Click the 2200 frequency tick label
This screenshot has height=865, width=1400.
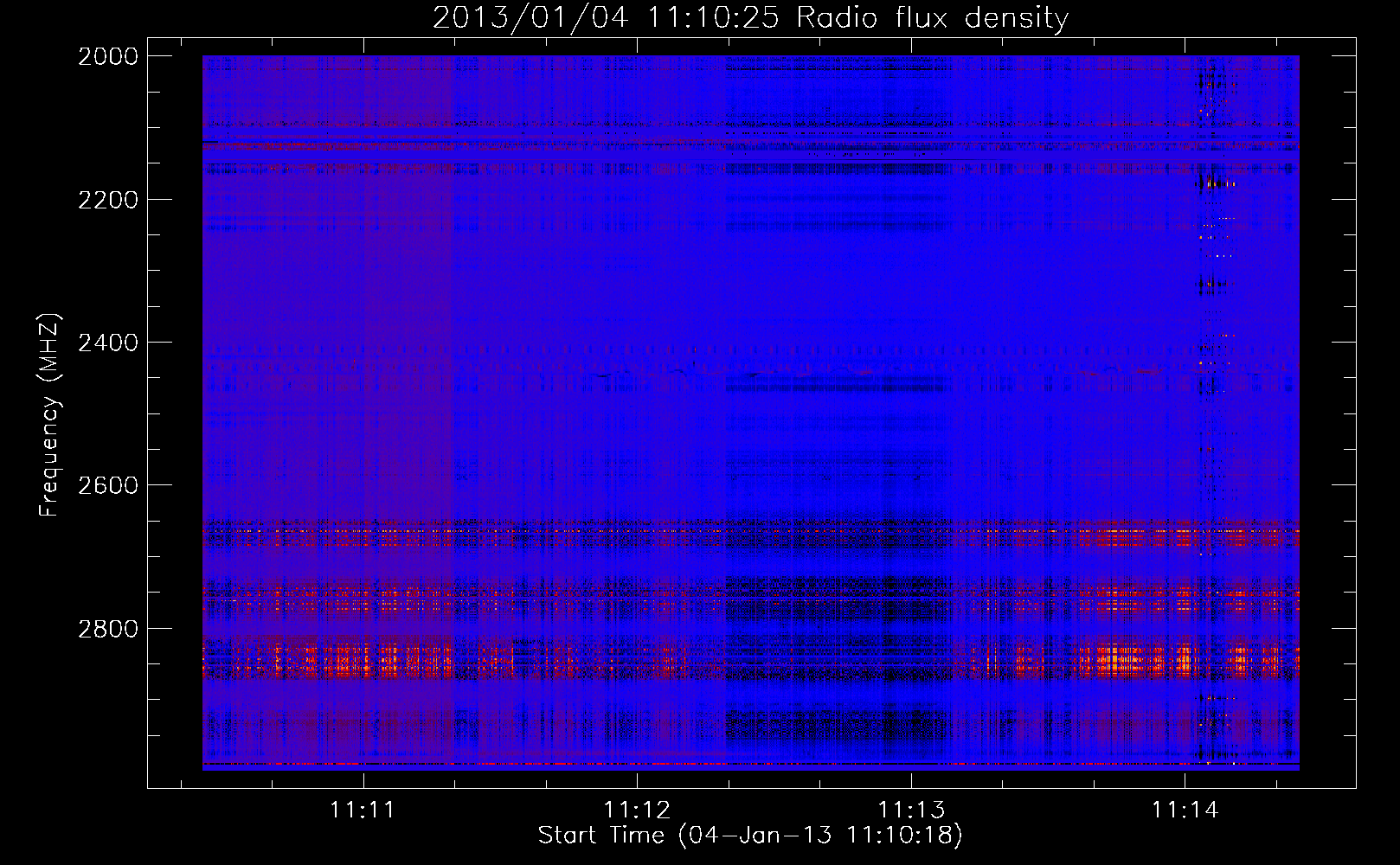tap(108, 200)
